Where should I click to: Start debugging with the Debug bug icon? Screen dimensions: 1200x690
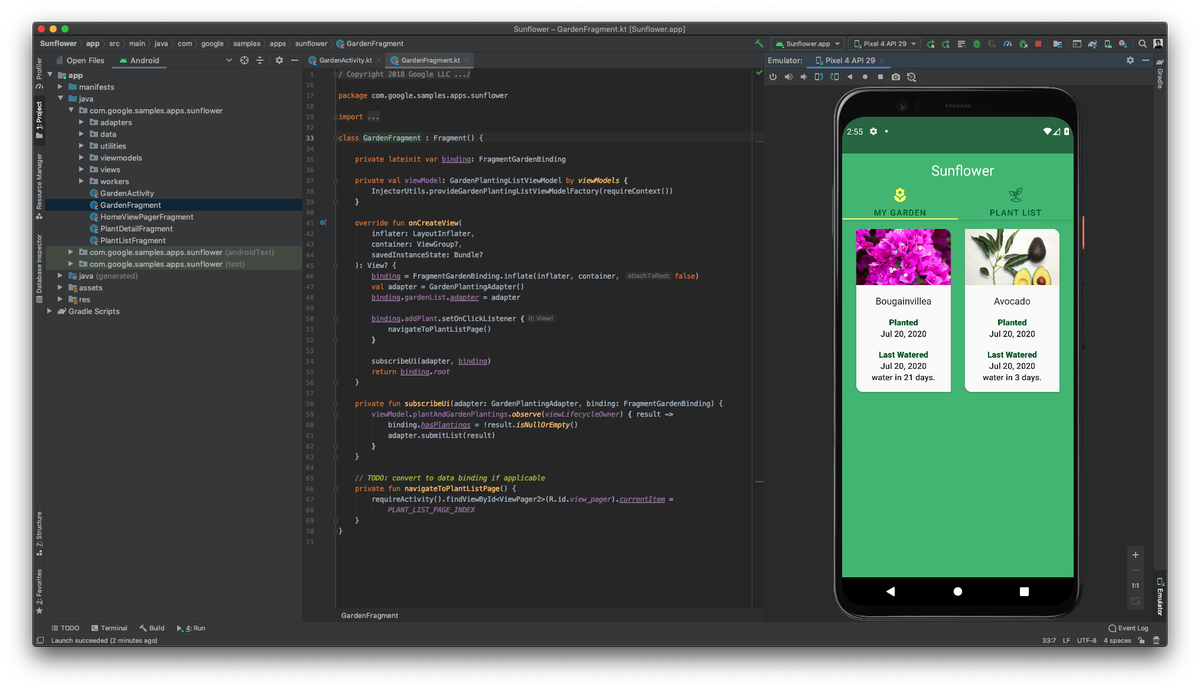tap(977, 44)
